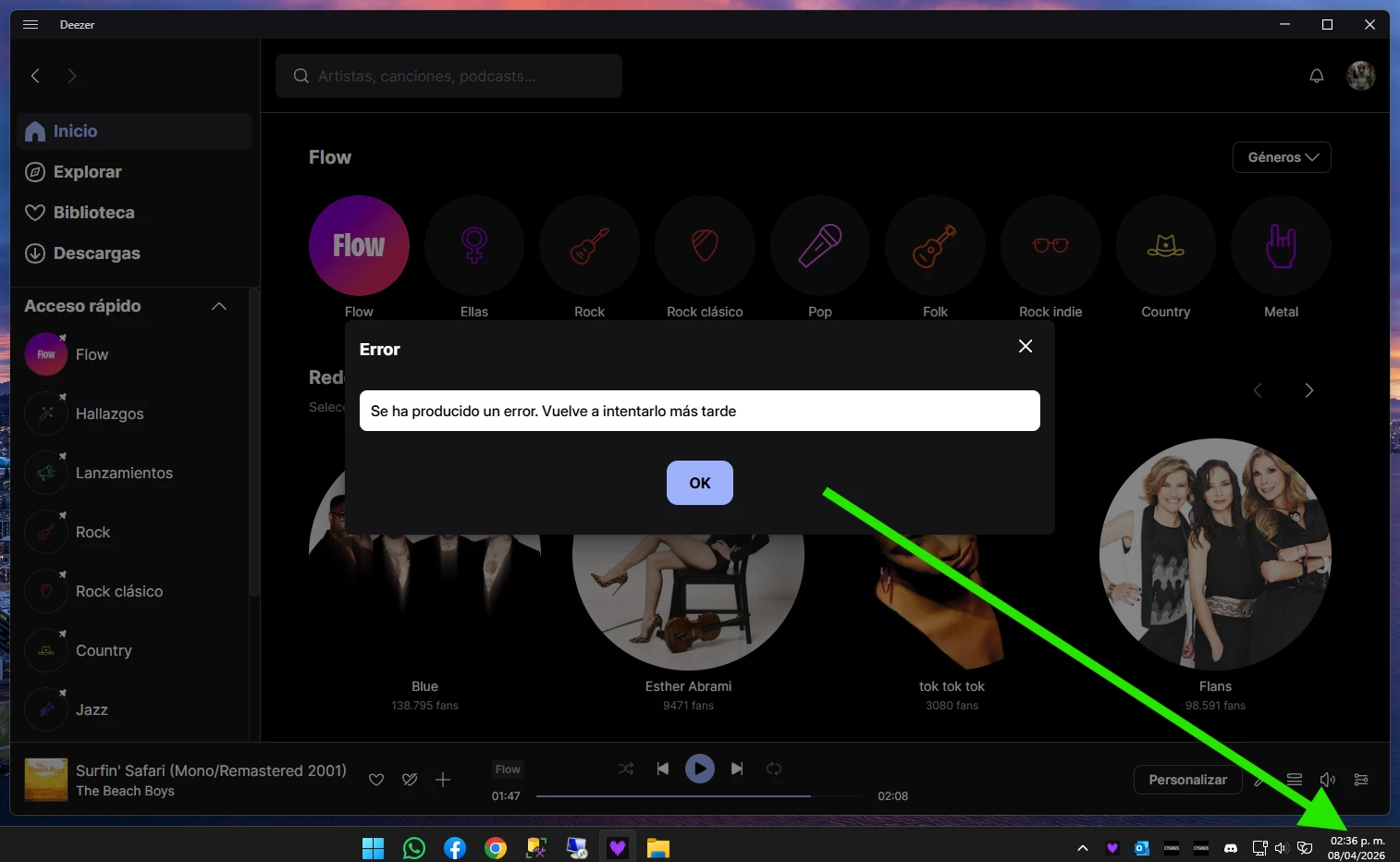Go forward with the right navigation arrow
This screenshot has width=1400, height=862.
point(72,76)
